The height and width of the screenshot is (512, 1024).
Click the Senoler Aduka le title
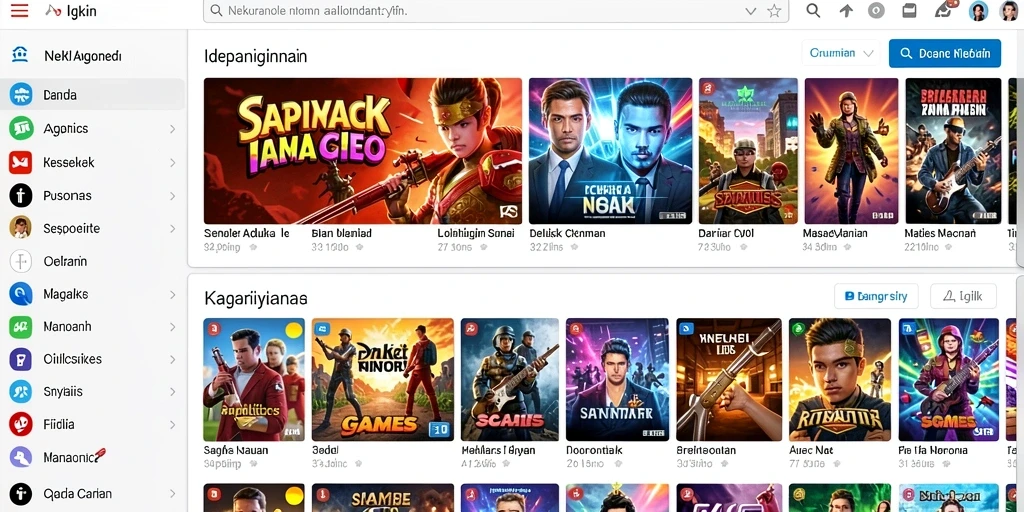point(247,233)
